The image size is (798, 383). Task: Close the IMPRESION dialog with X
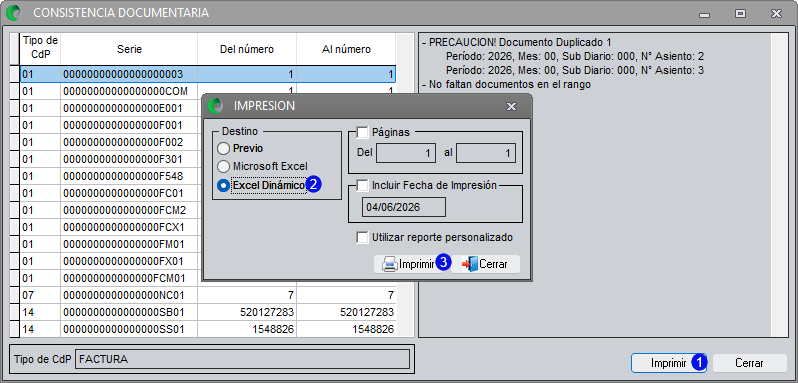point(511,106)
